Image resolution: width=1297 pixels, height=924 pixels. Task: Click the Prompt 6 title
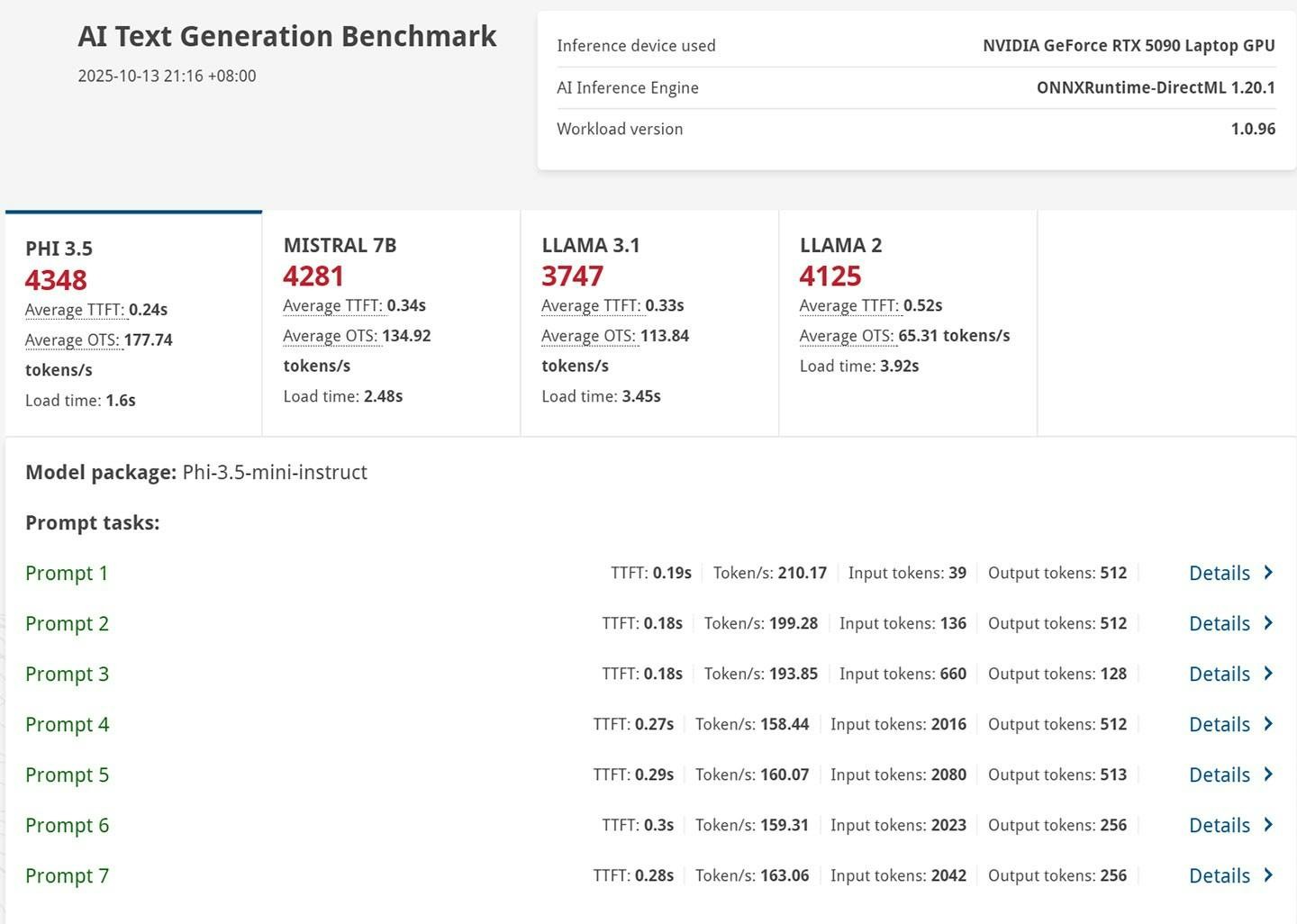click(x=68, y=825)
